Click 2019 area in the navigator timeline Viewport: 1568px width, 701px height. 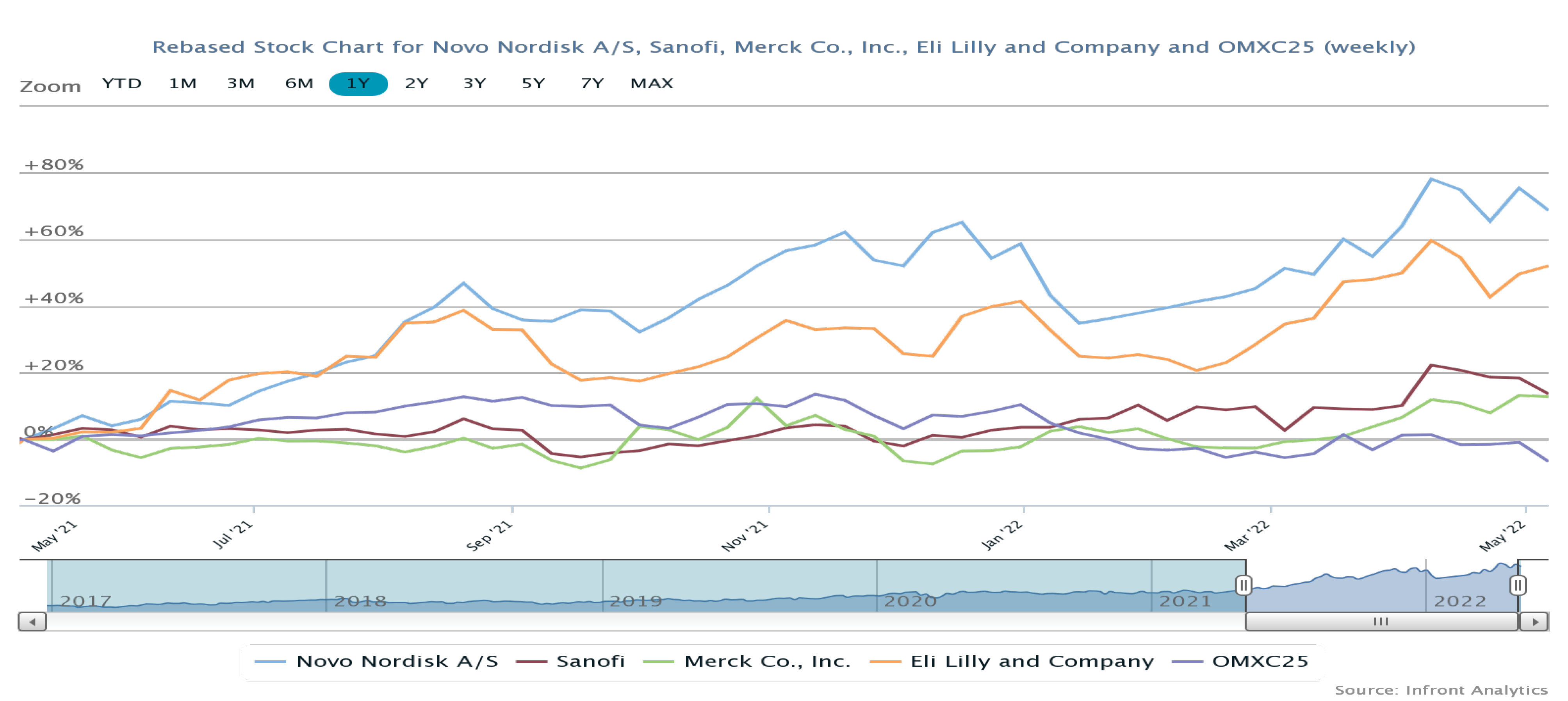point(636,601)
